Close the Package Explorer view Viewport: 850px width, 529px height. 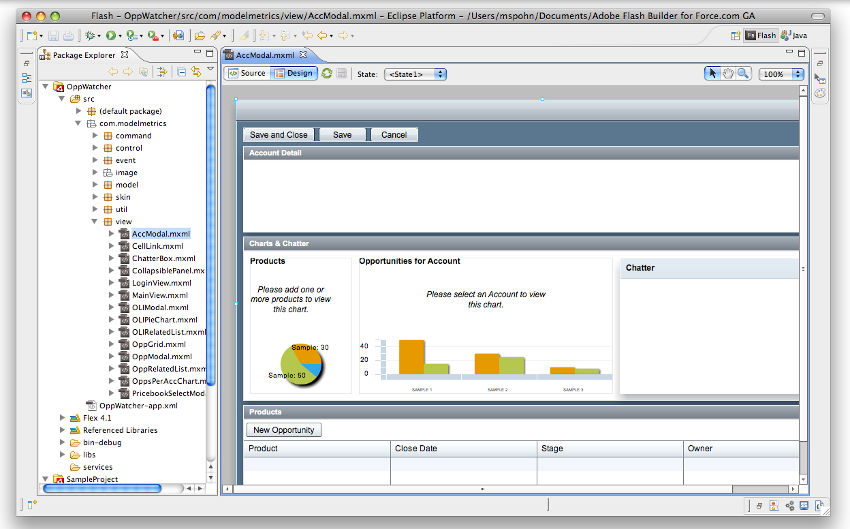[125, 55]
